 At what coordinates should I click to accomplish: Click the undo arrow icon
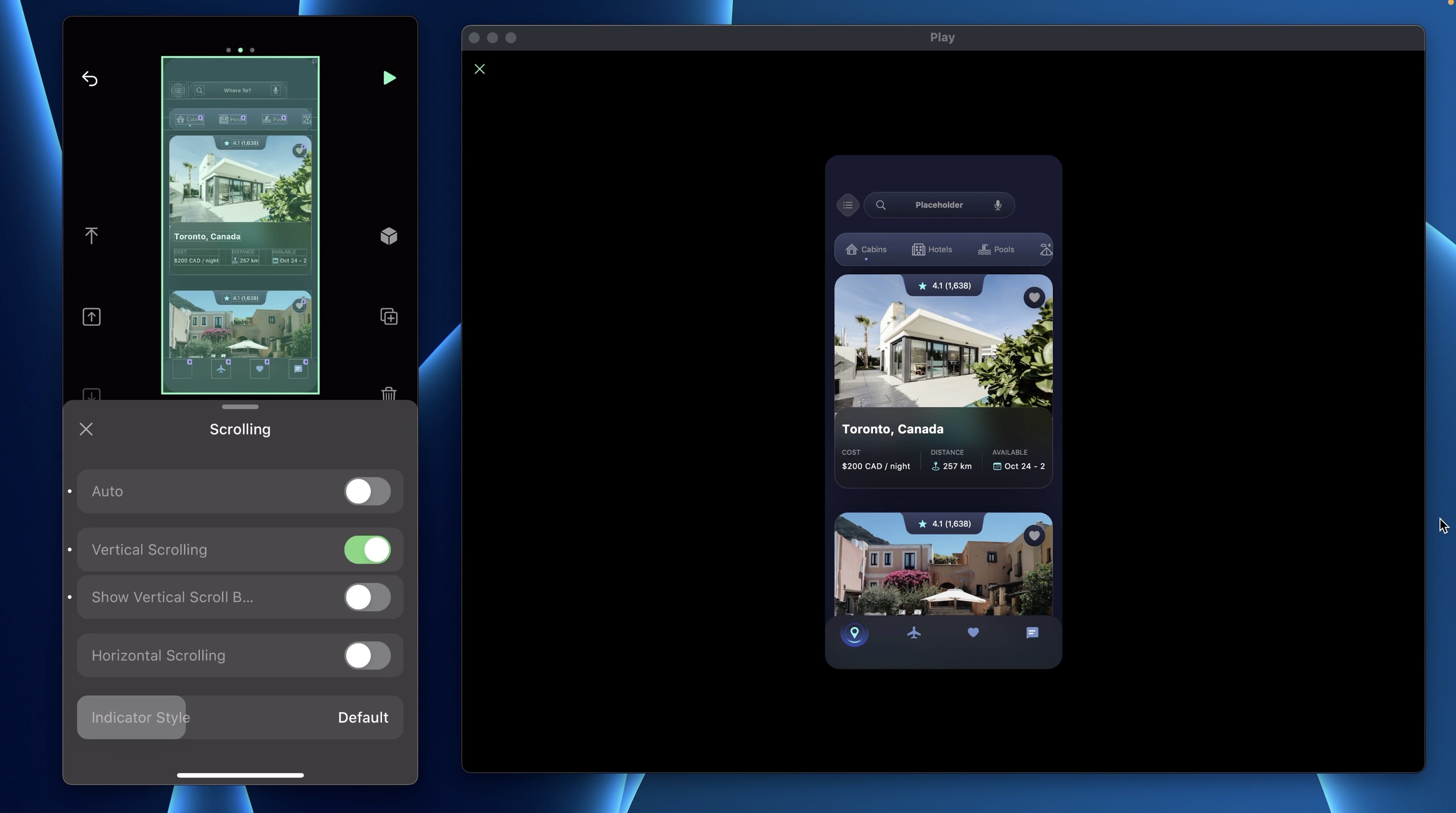click(x=90, y=79)
